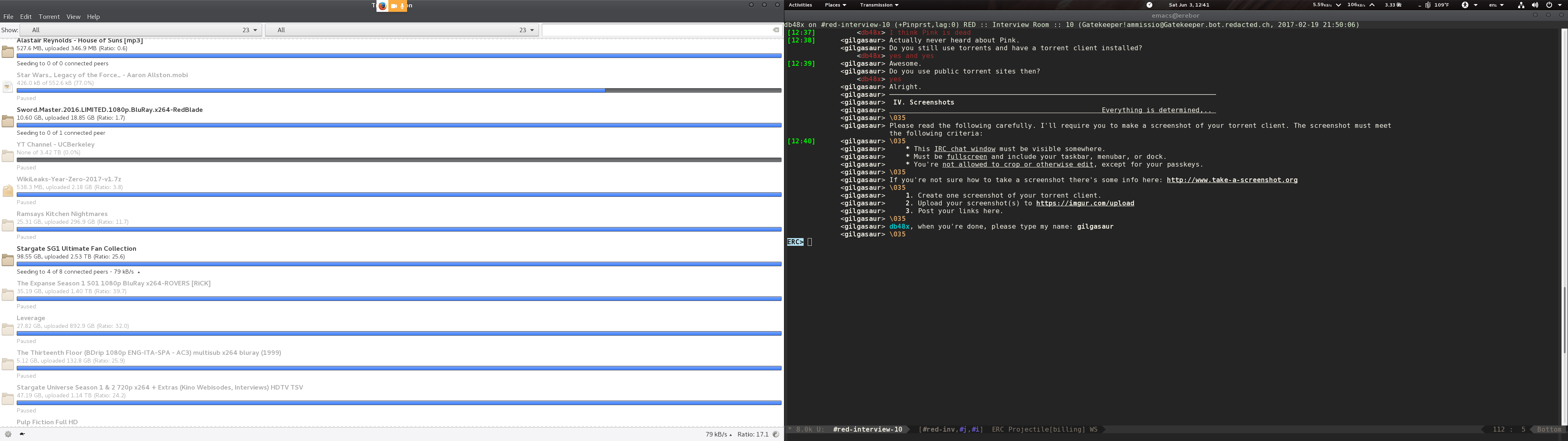Open the first Show filter dropdown (activity)
The width and height of the screenshot is (1568, 441).
(141, 30)
